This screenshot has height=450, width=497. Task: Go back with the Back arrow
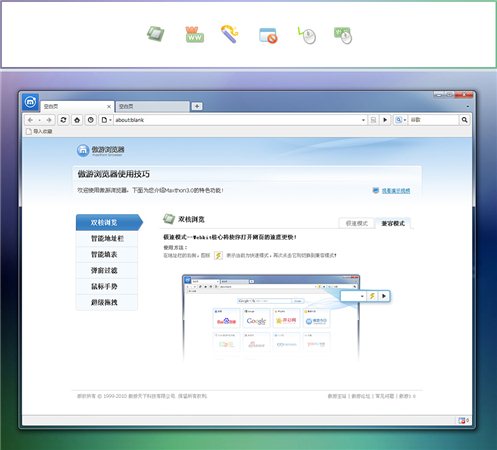[x=30, y=120]
